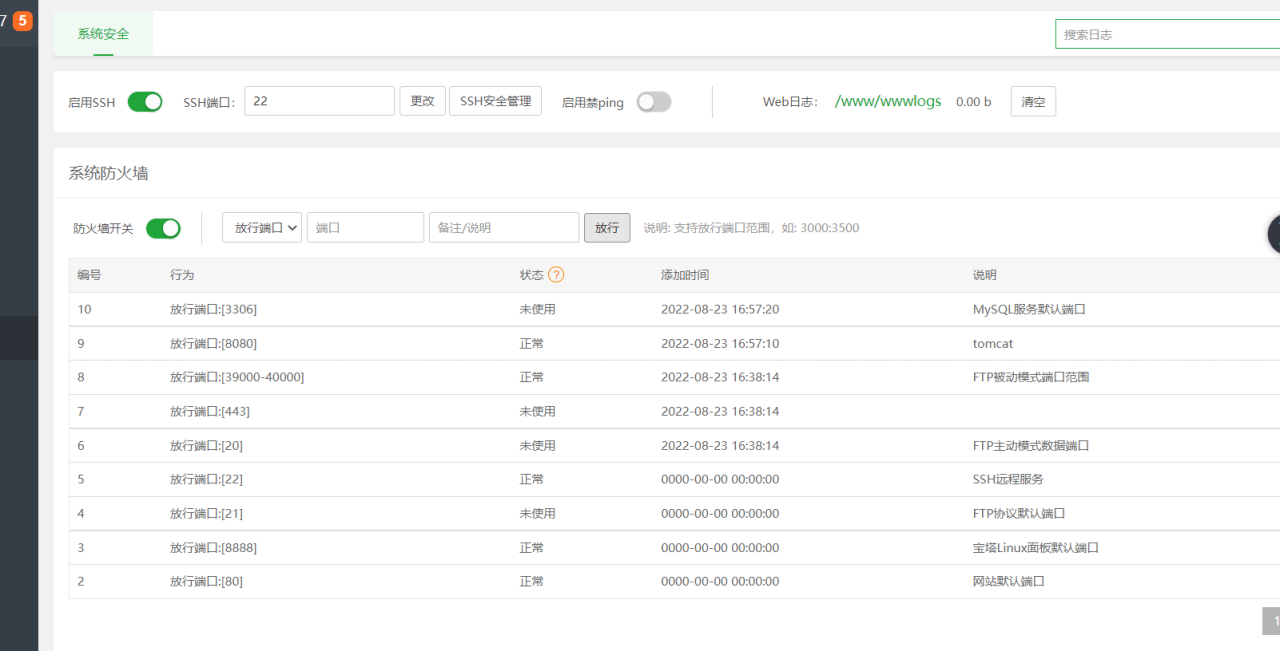
Task: Click the 端口 input field
Action: click(x=365, y=228)
